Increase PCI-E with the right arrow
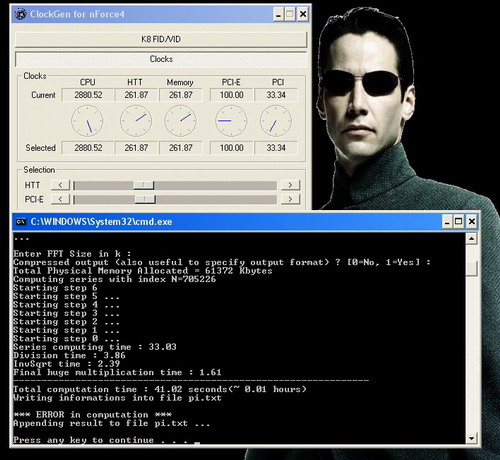Viewport: 500px width, 460px height. tap(290, 199)
